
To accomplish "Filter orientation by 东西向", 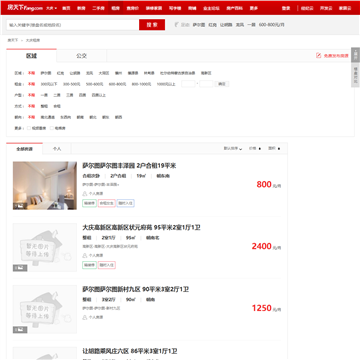I will tap(66, 117).
